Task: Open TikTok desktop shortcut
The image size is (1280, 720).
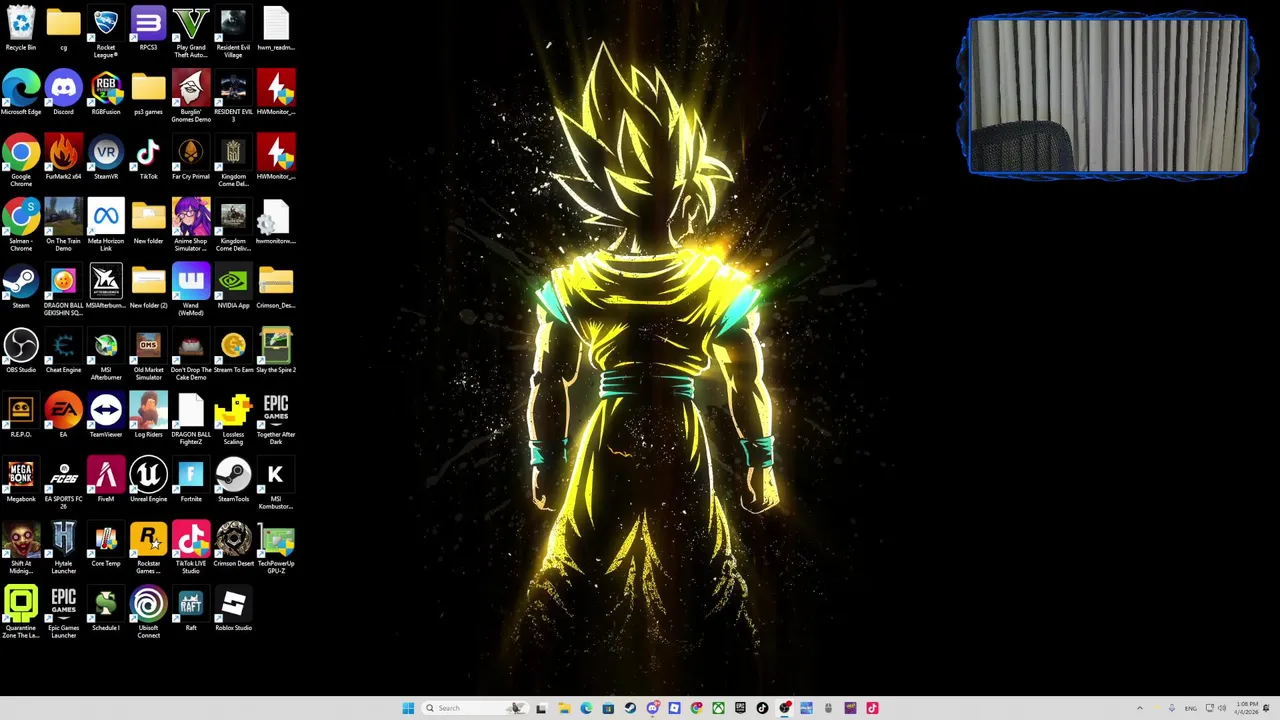Action: tap(148, 157)
